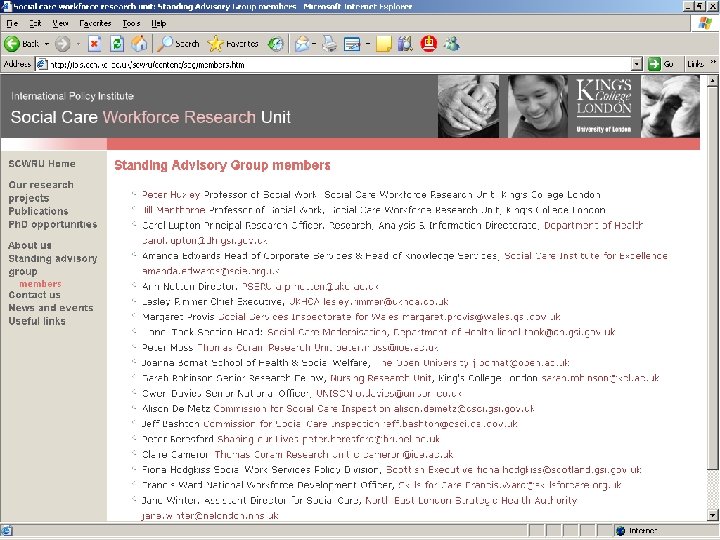720x540 pixels.
Task: Click the UNISON link
Action: pos(334,394)
